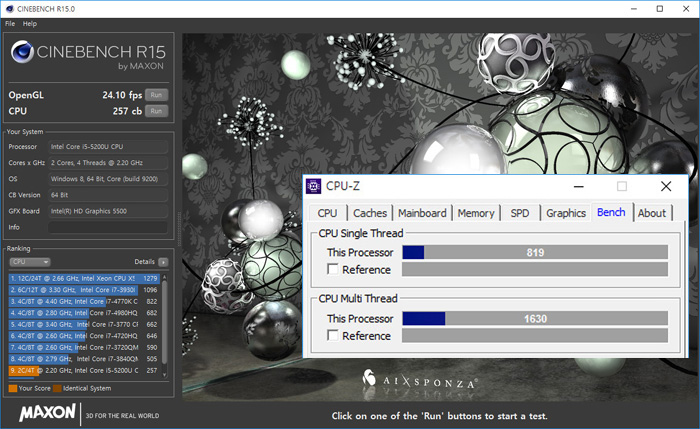Open the Mainboard tab in CPU-Z
Screen dimensions: 700x429
coord(422,213)
